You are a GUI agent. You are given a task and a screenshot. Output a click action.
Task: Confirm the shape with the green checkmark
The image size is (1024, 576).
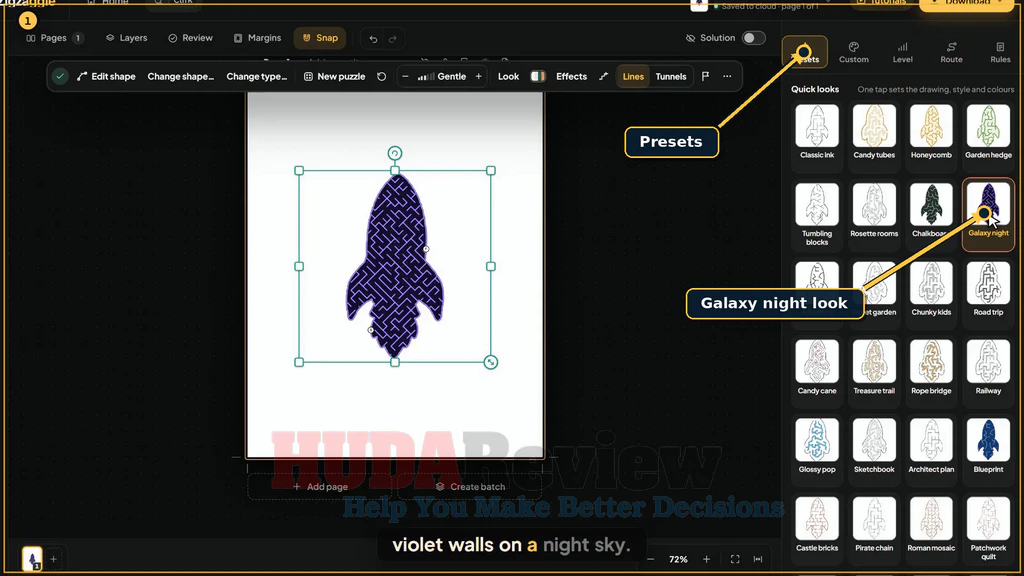click(x=60, y=76)
